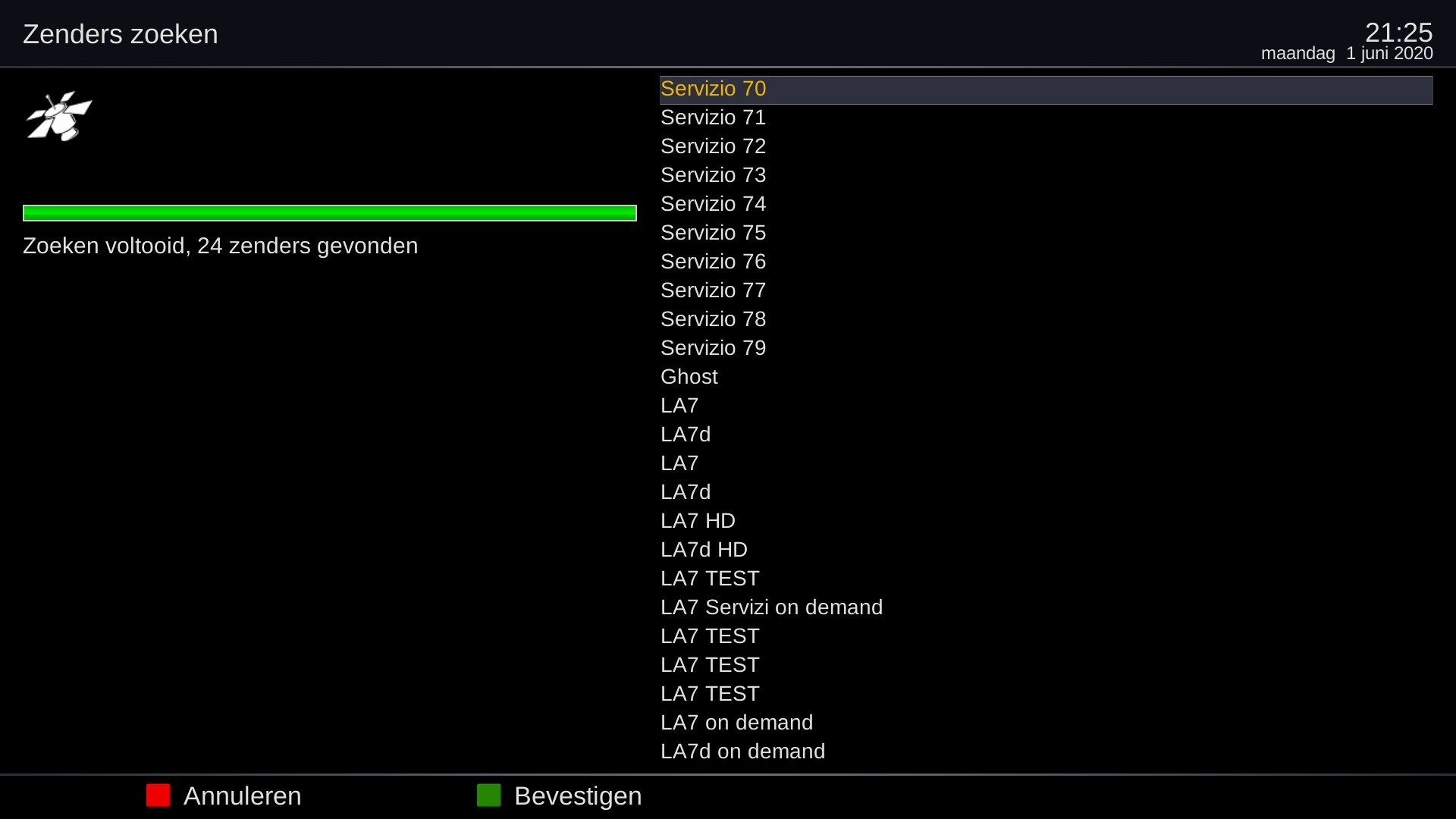
Task: Click the satellite icon
Action: tap(59, 117)
